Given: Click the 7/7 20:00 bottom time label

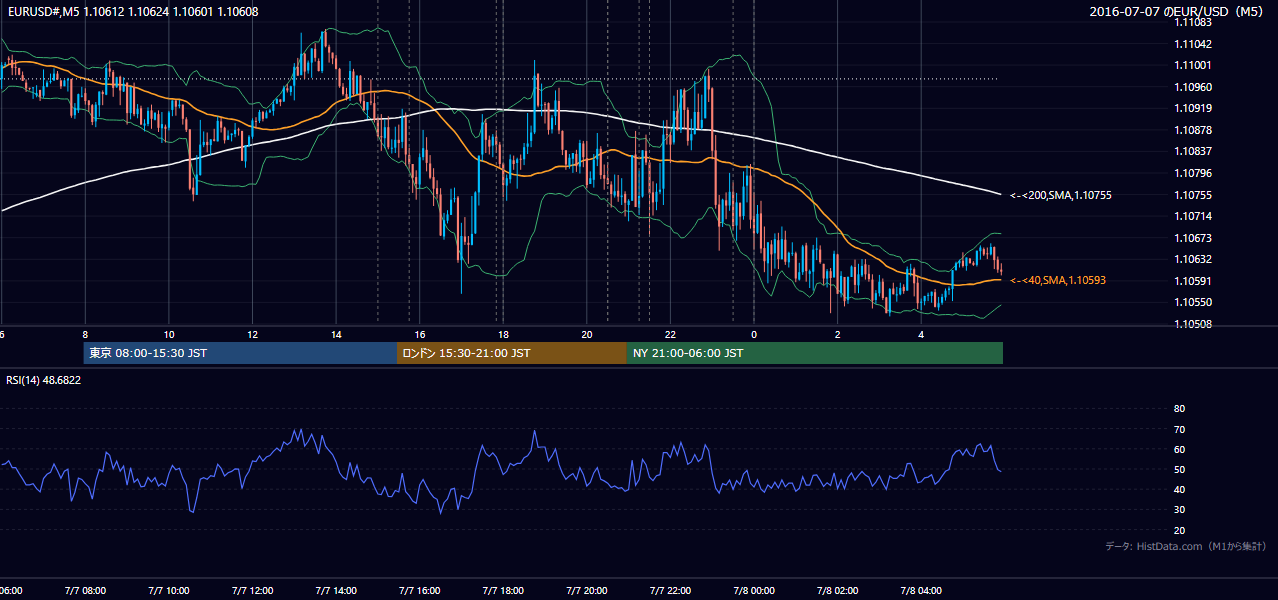Looking at the screenshot, I should click(587, 591).
